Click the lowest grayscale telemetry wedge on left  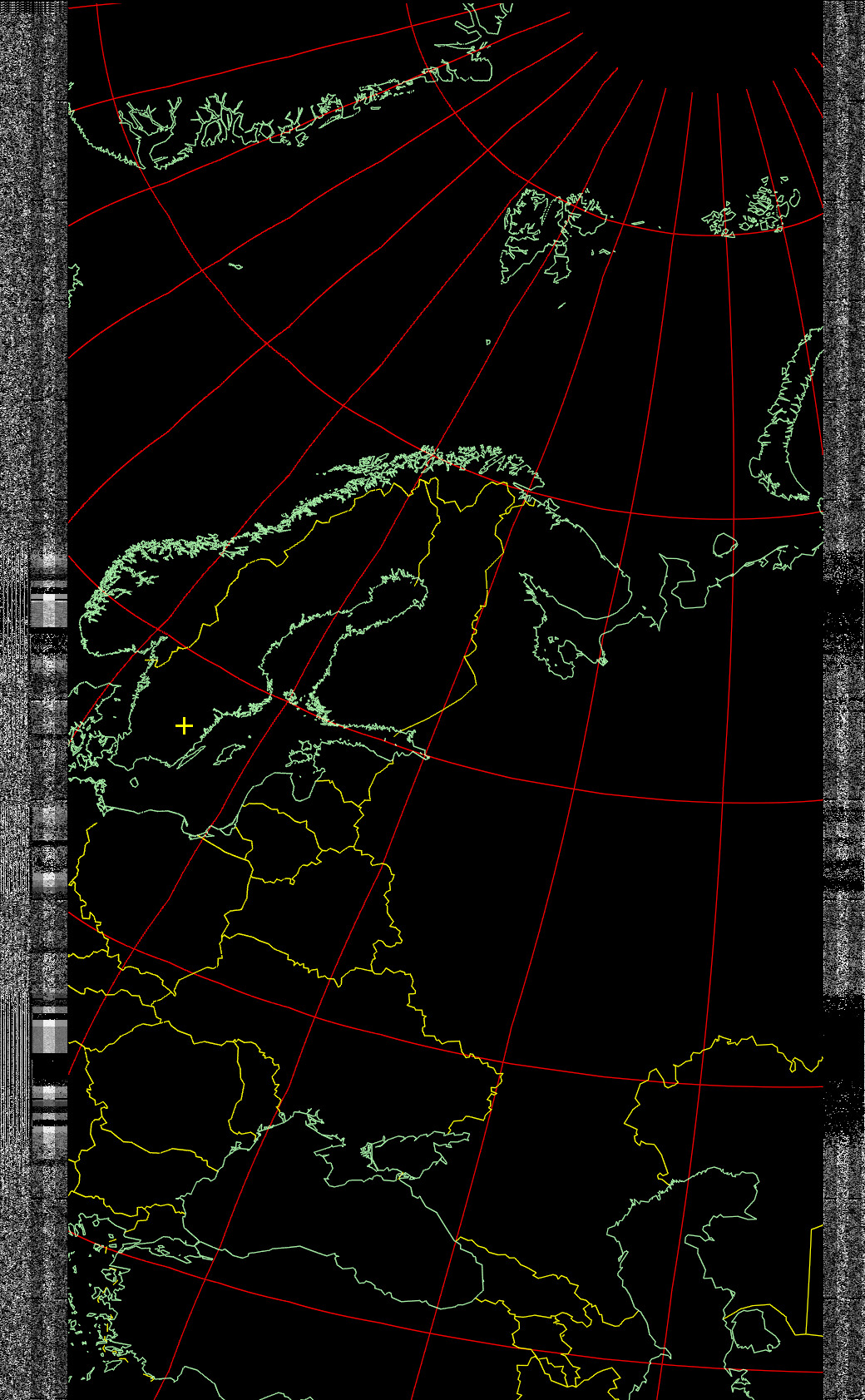click(x=48, y=1119)
